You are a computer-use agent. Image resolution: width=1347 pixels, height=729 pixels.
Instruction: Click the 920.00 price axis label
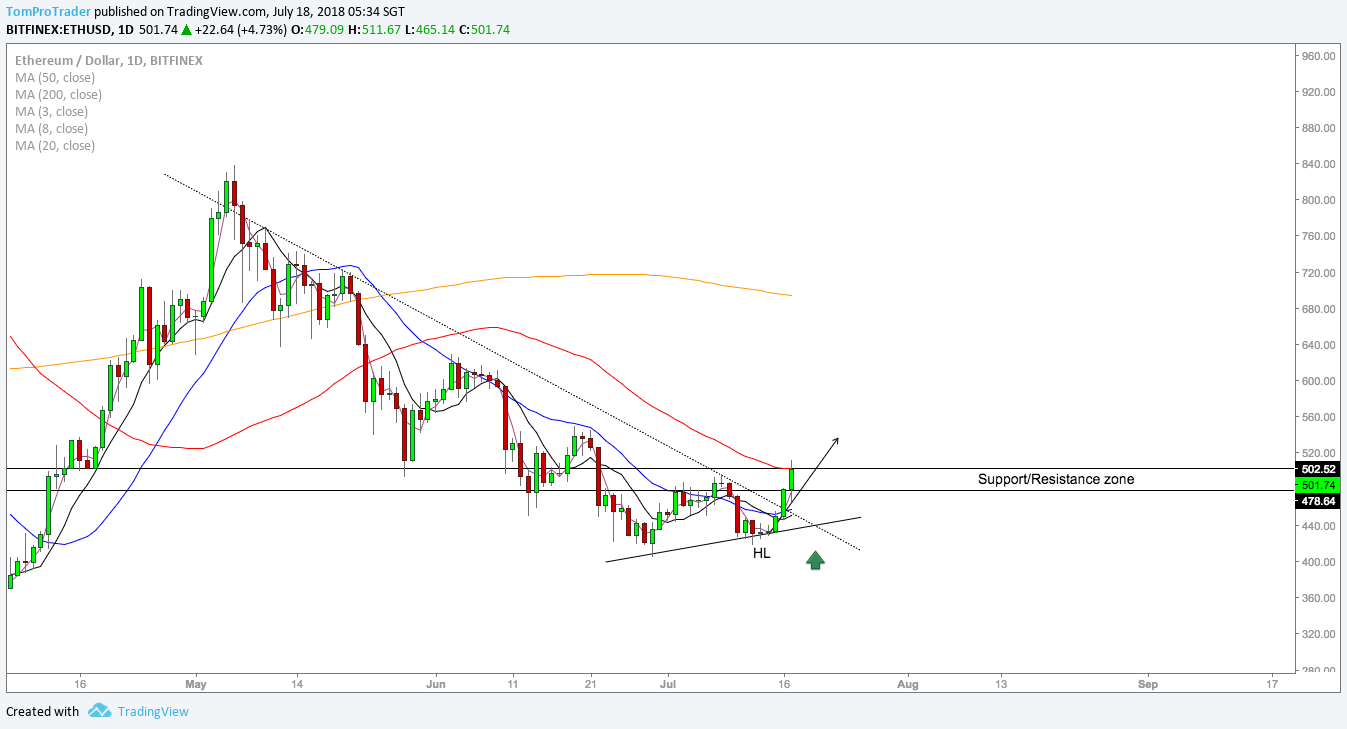pyautogui.click(x=1320, y=92)
